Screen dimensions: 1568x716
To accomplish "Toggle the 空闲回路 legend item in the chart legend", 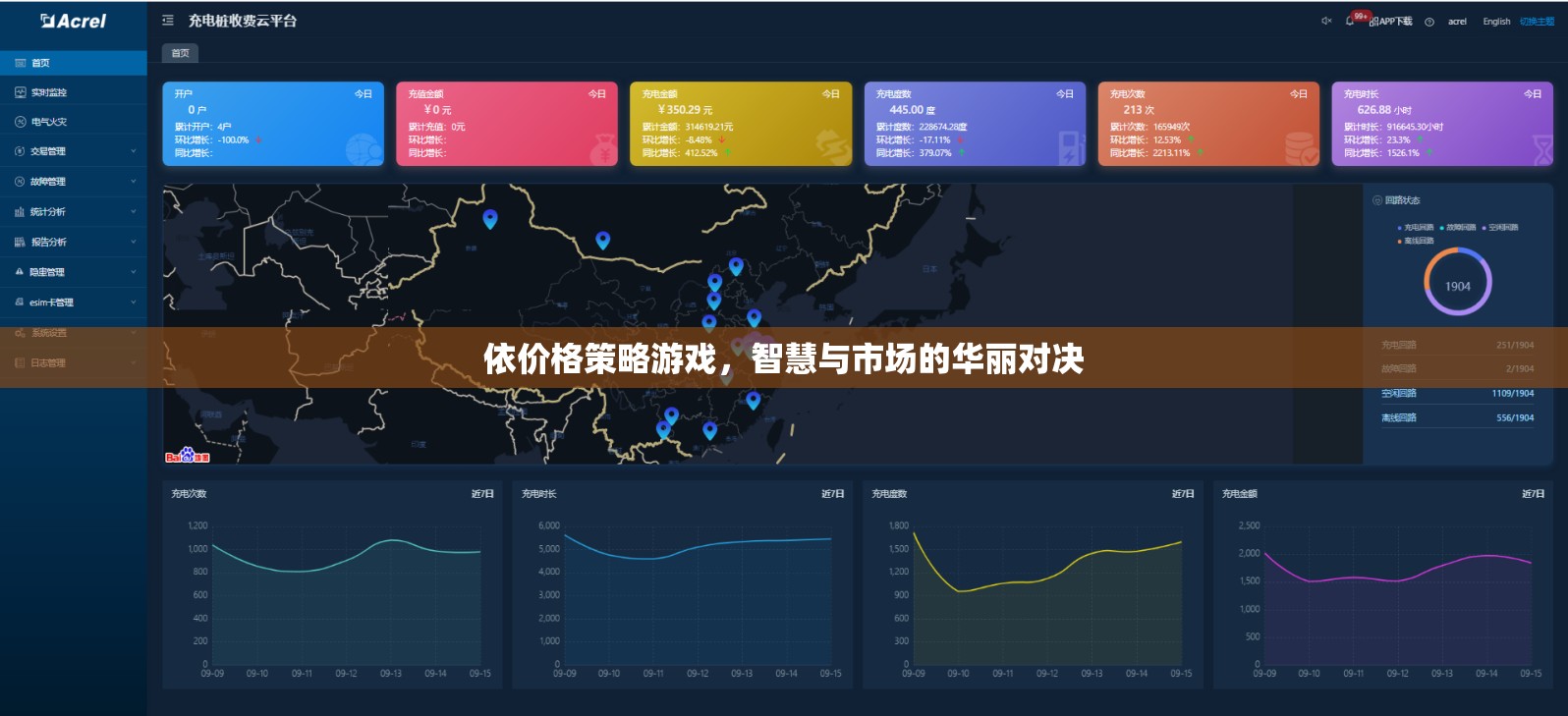I will pyautogui.click(x=1500, y=228).
